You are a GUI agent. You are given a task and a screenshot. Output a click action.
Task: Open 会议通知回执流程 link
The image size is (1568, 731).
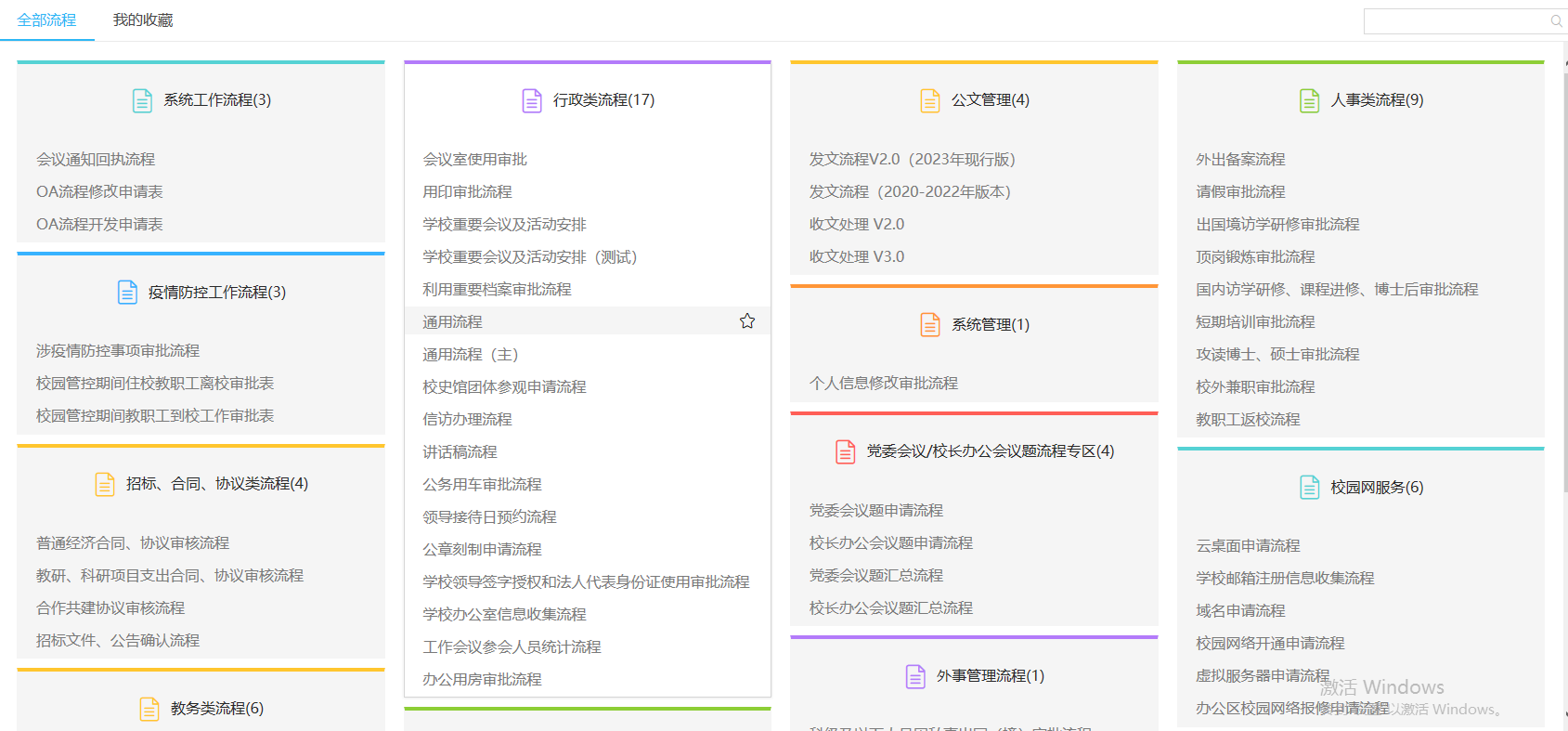point(96,160)
